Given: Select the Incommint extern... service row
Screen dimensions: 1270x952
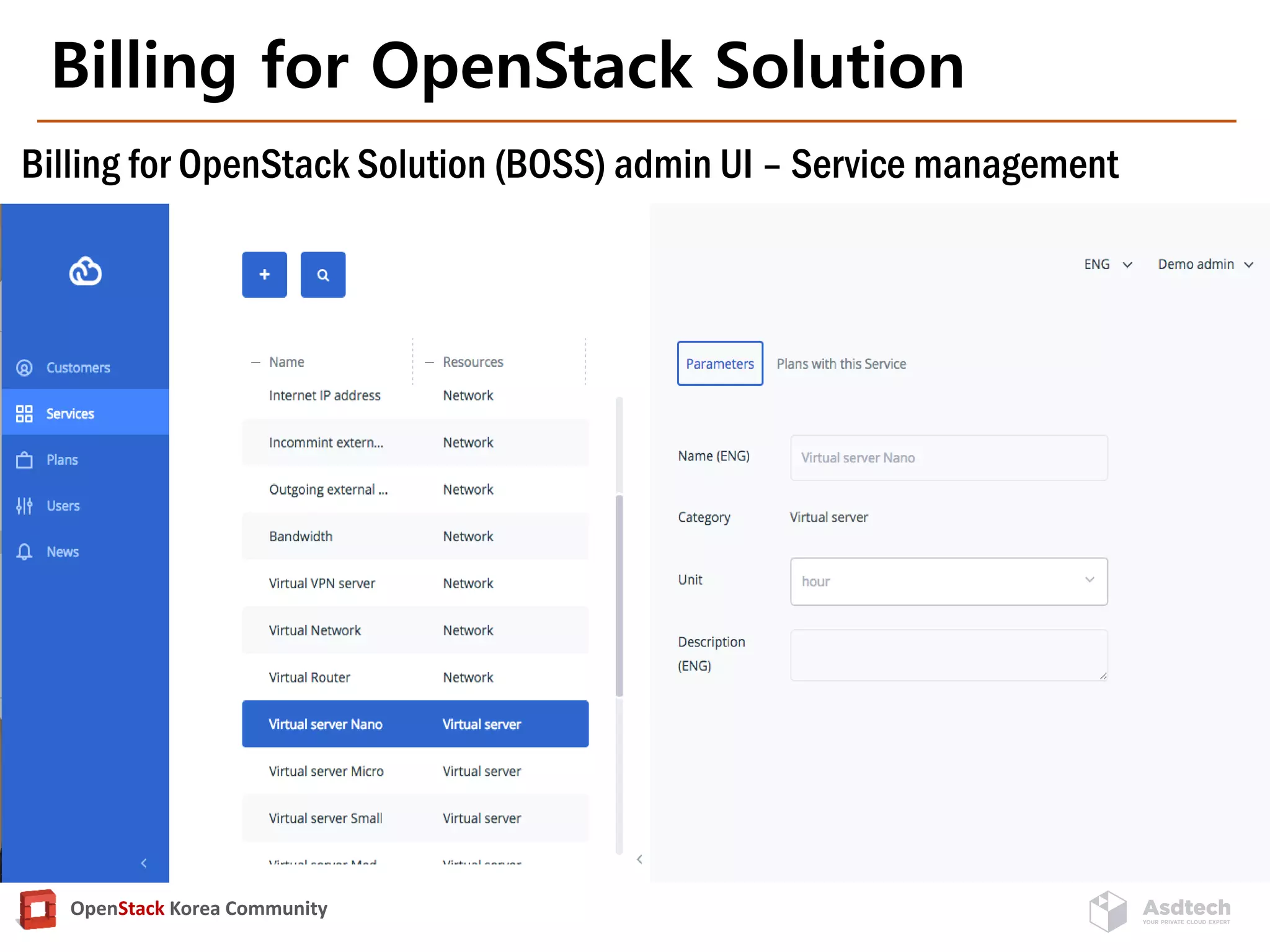Looking at the screenshot, I should pyautogui.click(x=415, y=443).
